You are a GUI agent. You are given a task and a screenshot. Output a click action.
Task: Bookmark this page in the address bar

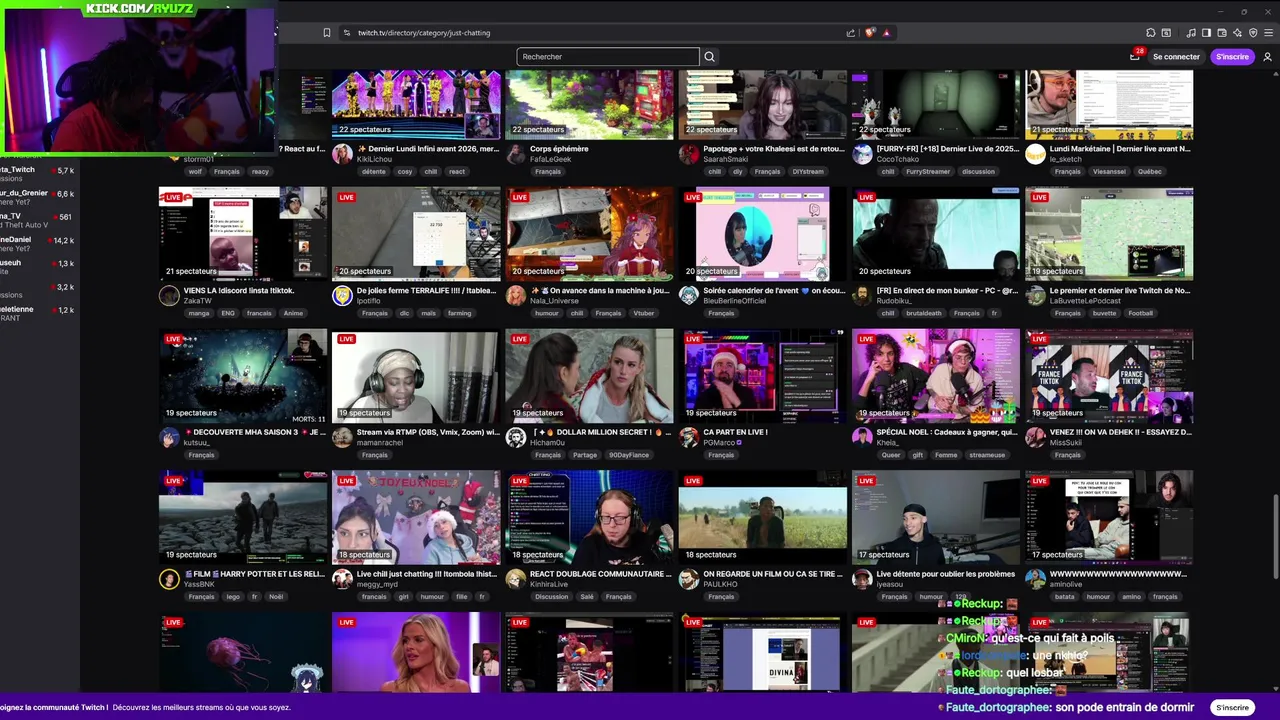pos(326,32)
